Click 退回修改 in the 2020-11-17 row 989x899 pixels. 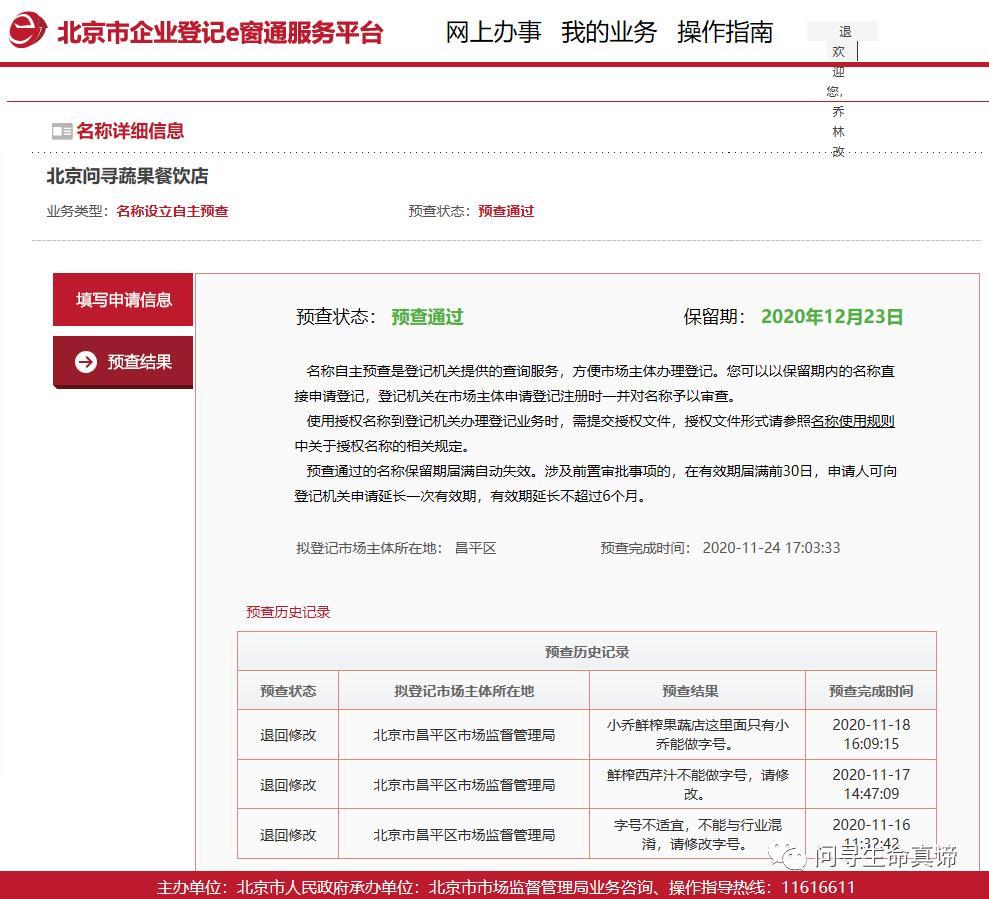pos(288,785)
